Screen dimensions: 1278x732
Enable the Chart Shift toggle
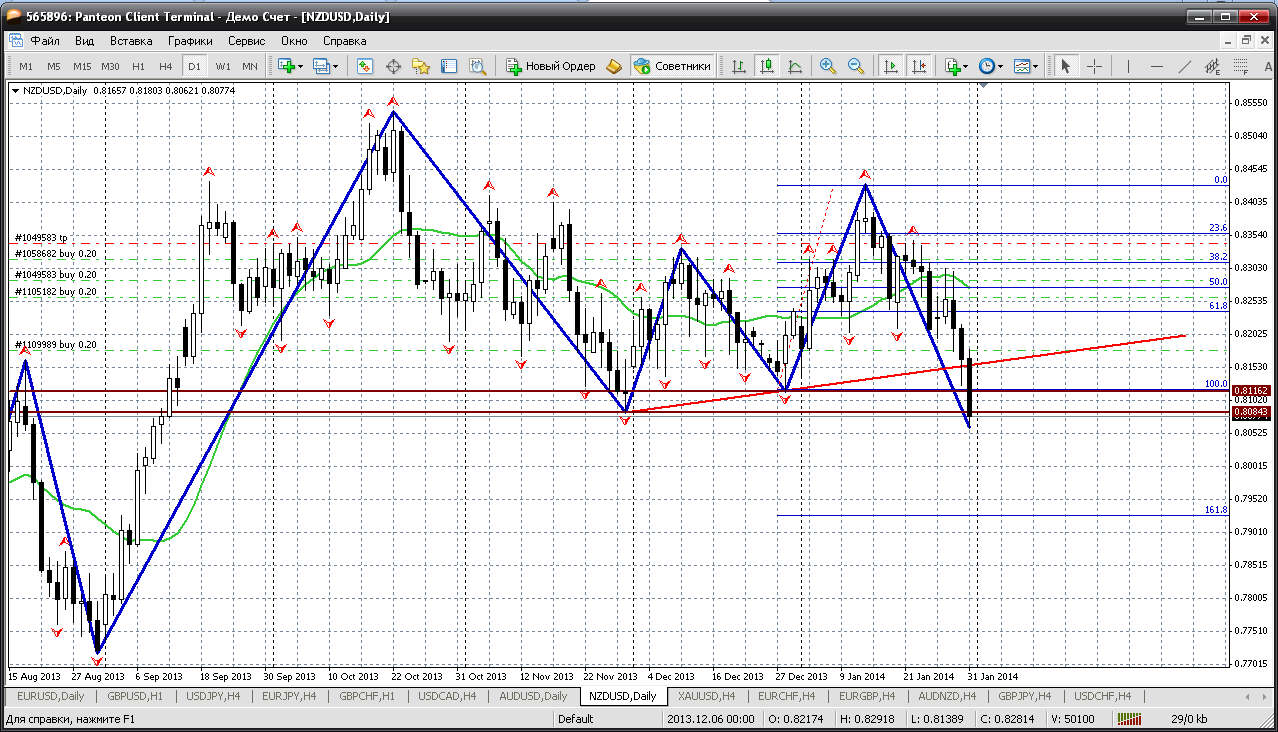click(x=918, y=66)
